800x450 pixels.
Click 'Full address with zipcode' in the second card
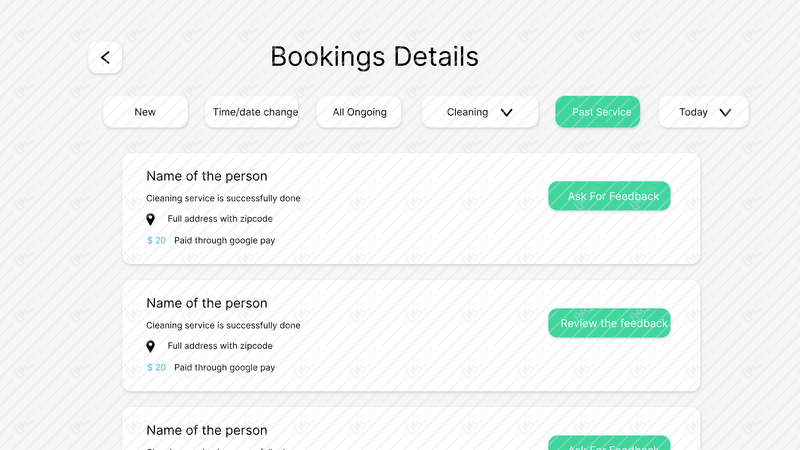(220, 346)
